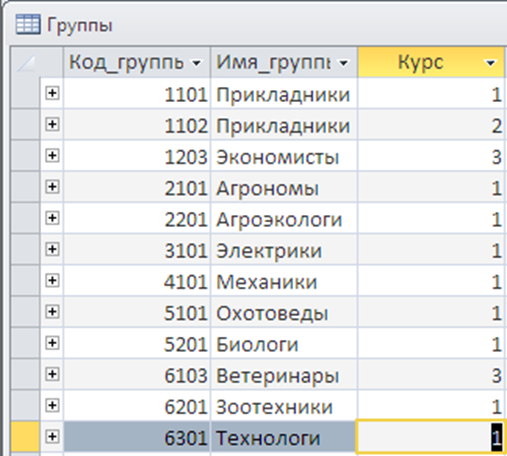
Task: Click the Курс value in Экономисты row
Action: pos(431,156)
